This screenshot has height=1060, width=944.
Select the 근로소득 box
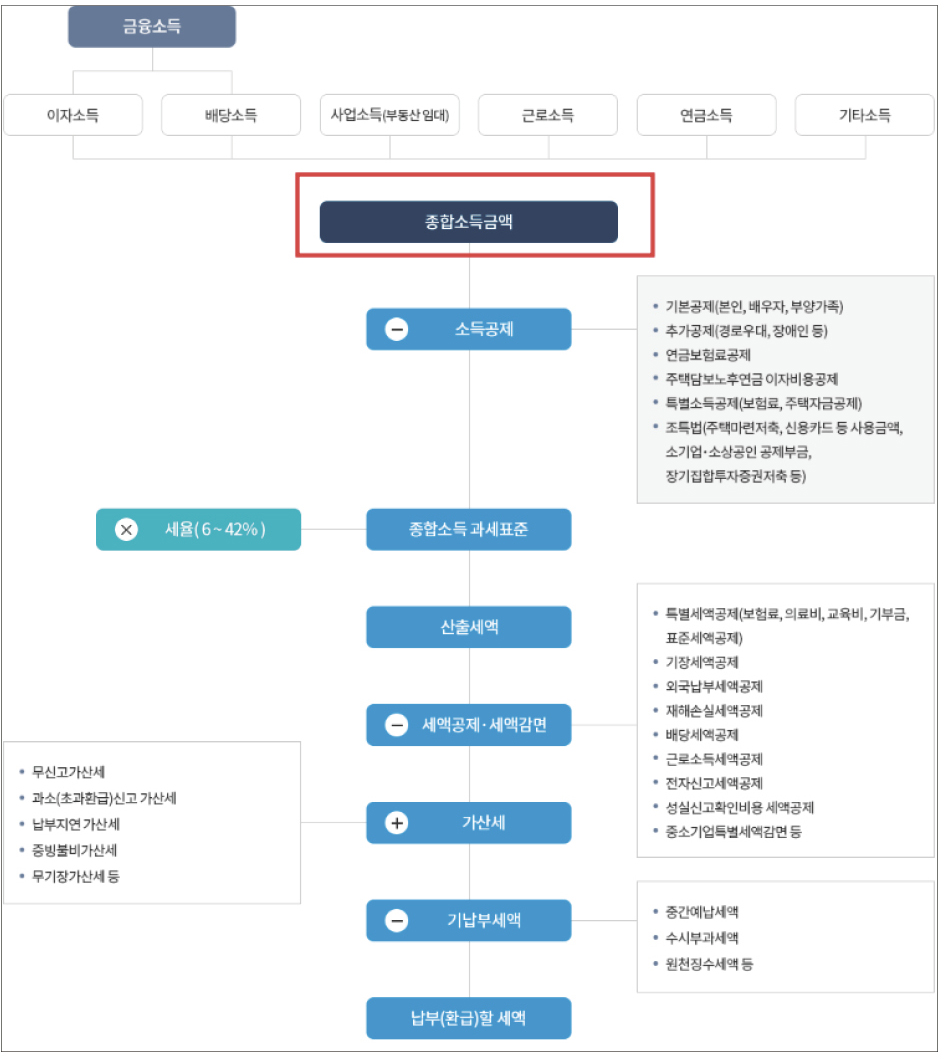548,115
